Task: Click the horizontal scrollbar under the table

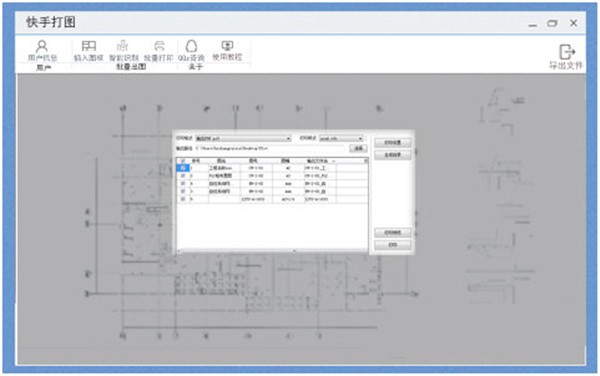Action: pos(272,251)
